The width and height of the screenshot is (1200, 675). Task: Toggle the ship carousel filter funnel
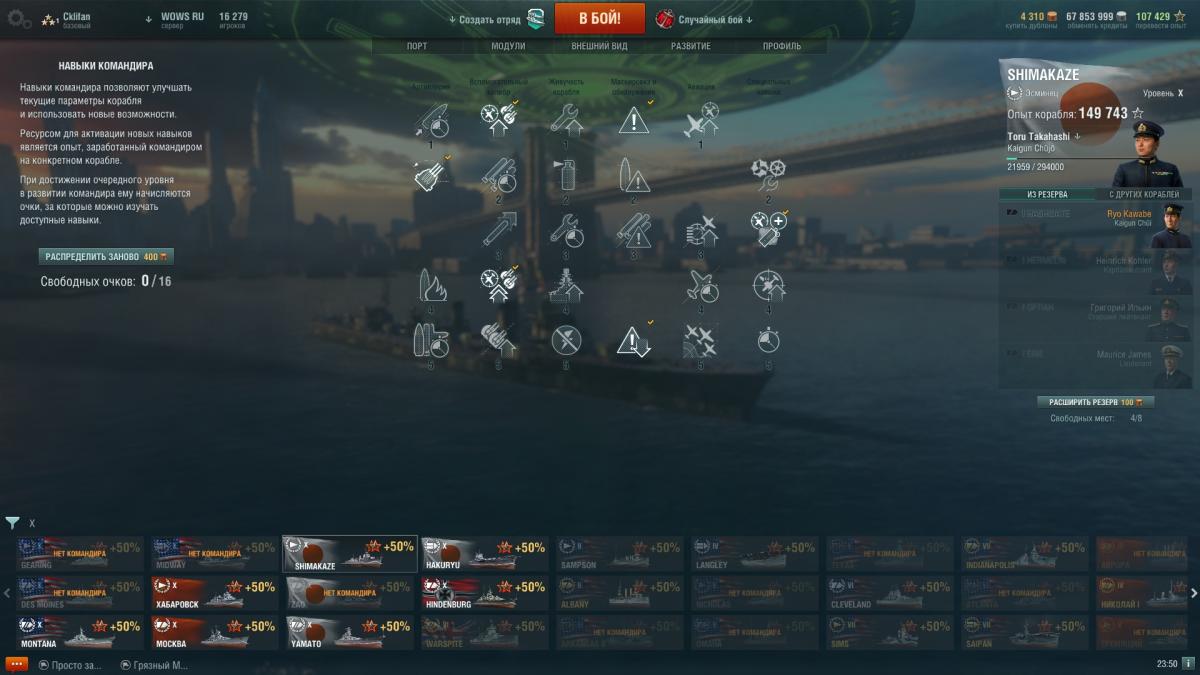coord(12,523)
